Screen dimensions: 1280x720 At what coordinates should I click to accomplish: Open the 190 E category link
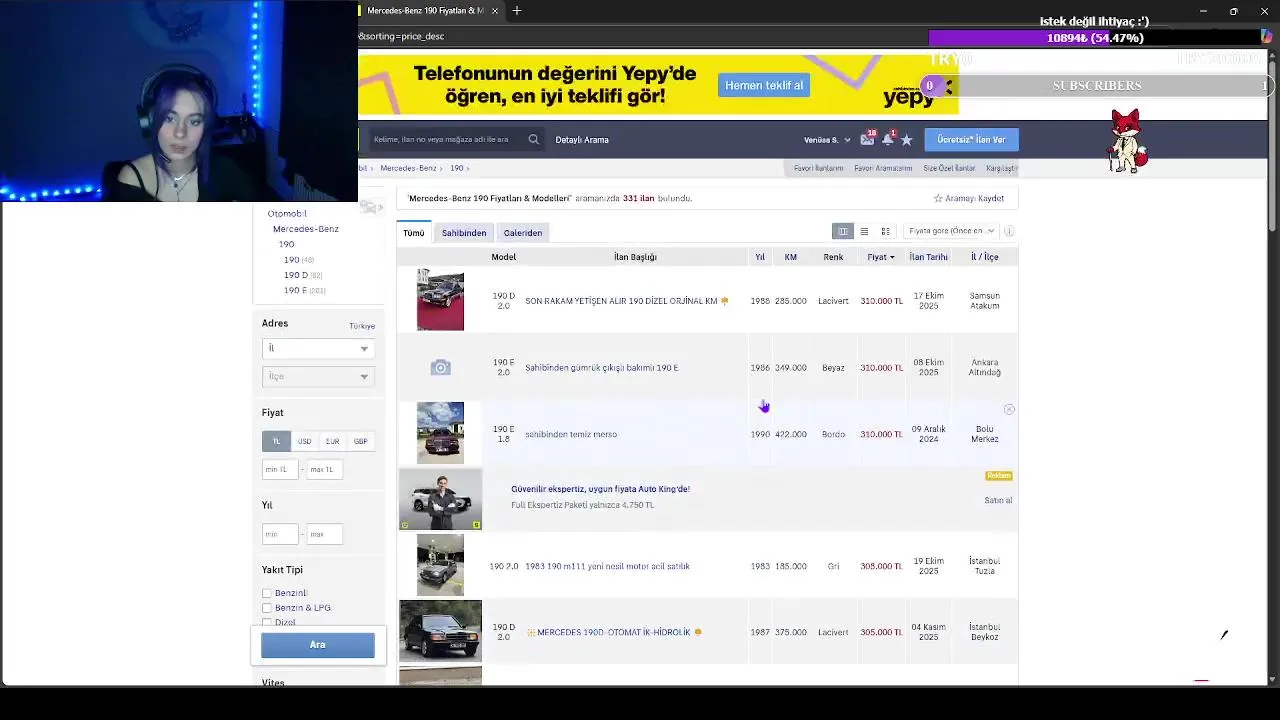coord(295,290)
